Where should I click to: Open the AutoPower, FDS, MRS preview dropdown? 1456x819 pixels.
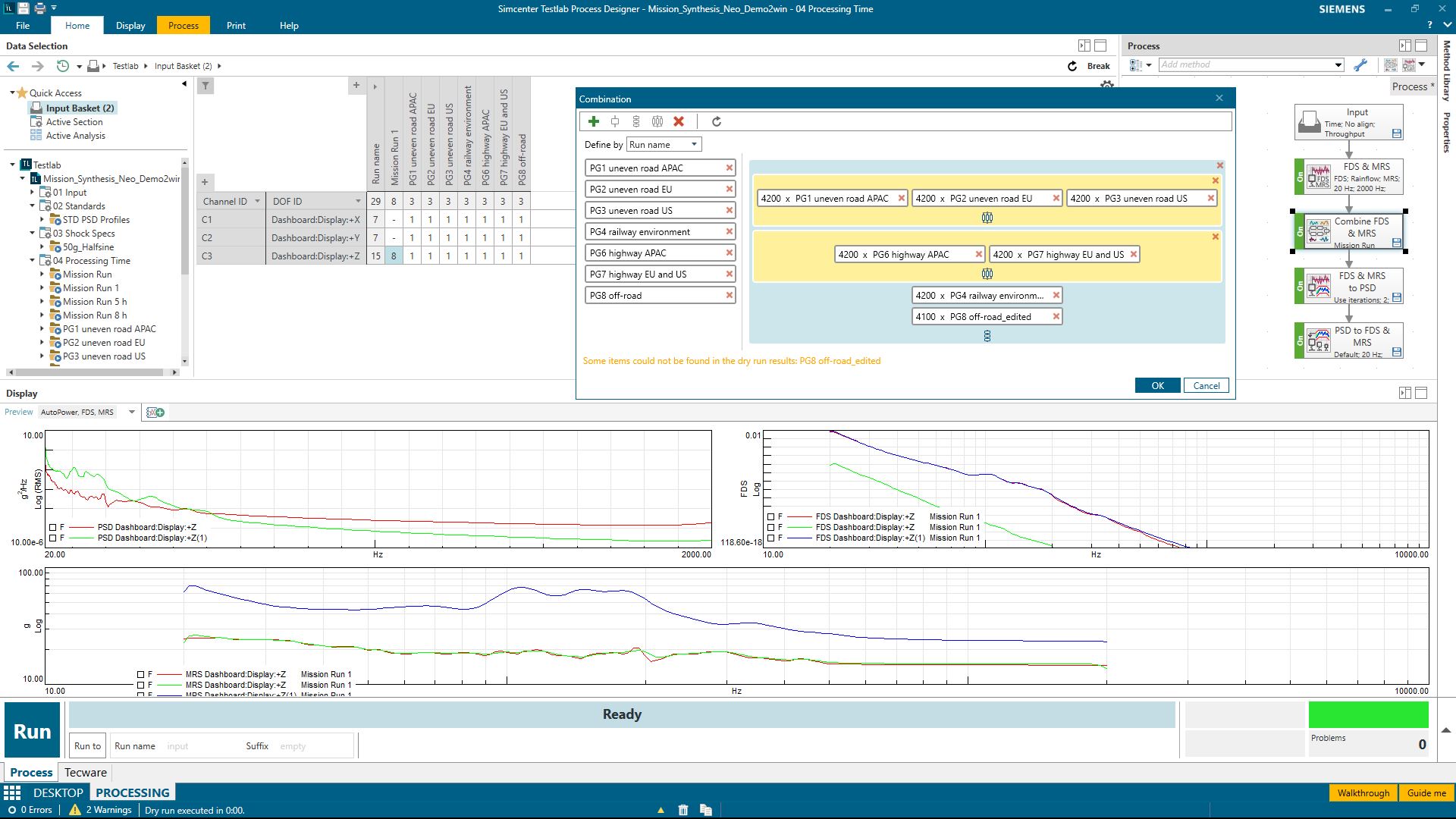[x=131, y=412]
